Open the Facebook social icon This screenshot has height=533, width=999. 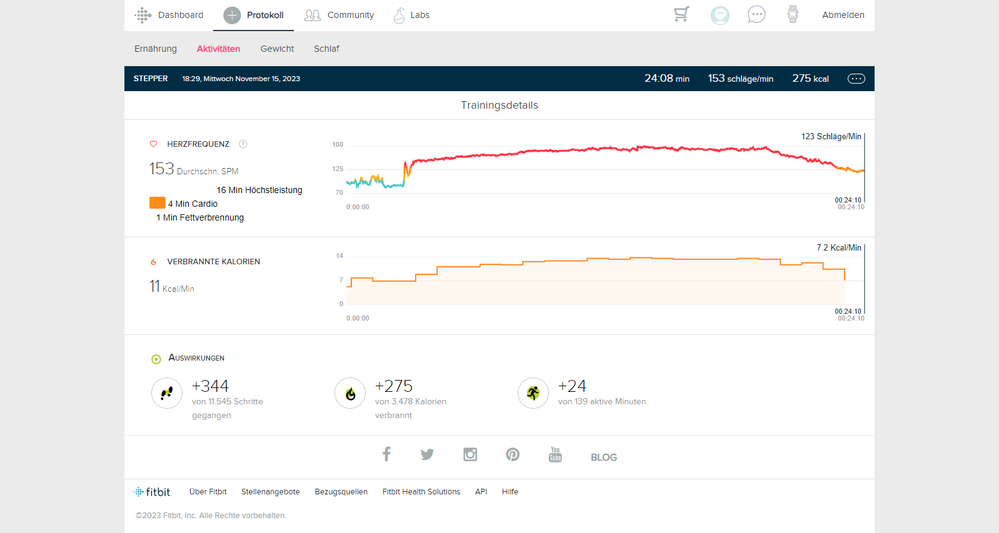tap(386, 454)
